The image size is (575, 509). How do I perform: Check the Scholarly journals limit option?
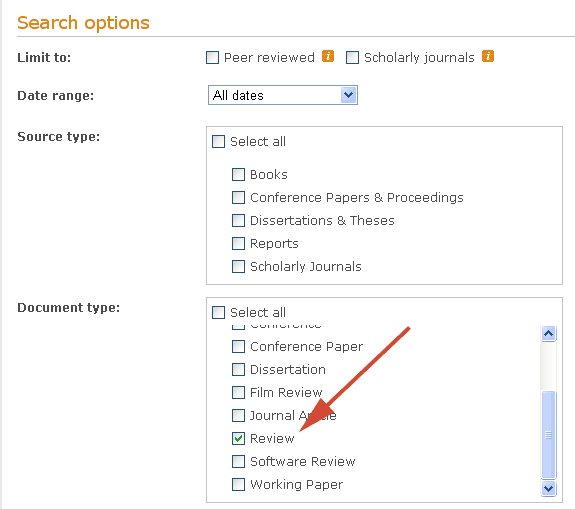352,58
